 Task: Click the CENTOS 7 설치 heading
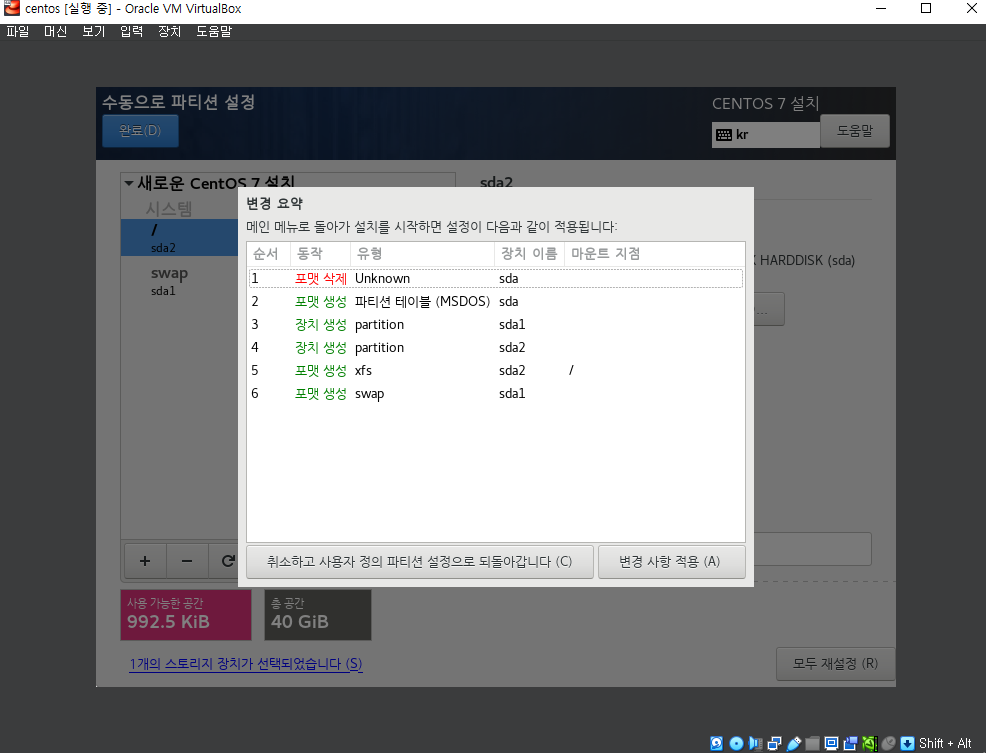pos(765,103)
